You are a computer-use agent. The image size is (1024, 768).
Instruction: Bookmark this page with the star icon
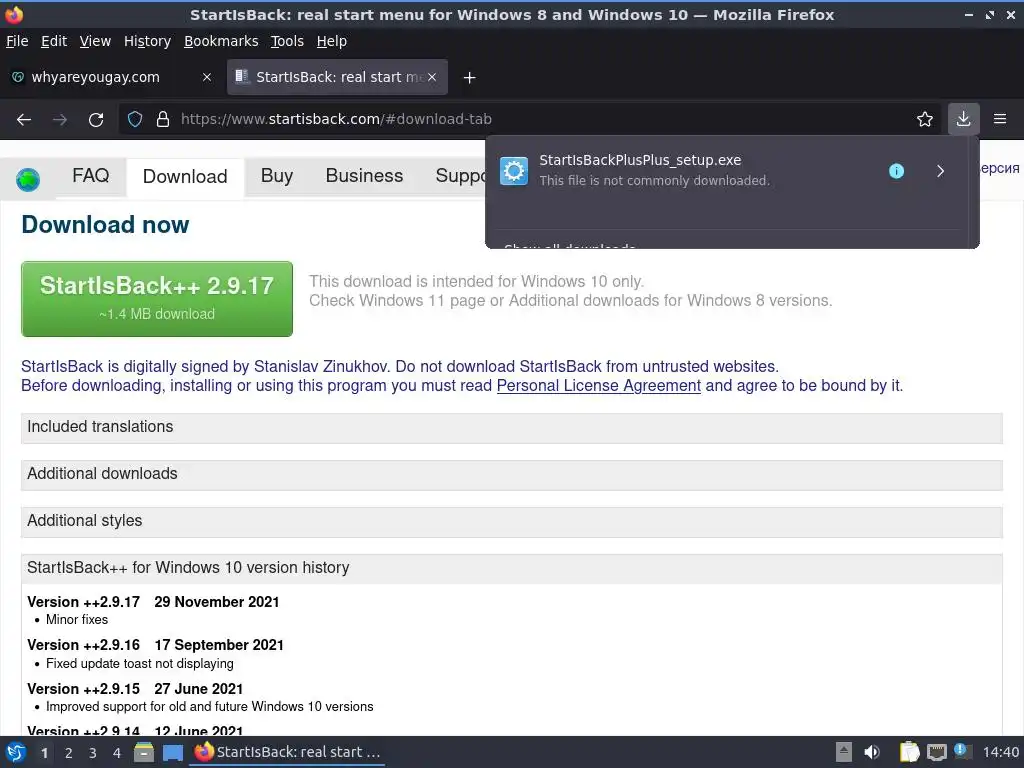924,120
